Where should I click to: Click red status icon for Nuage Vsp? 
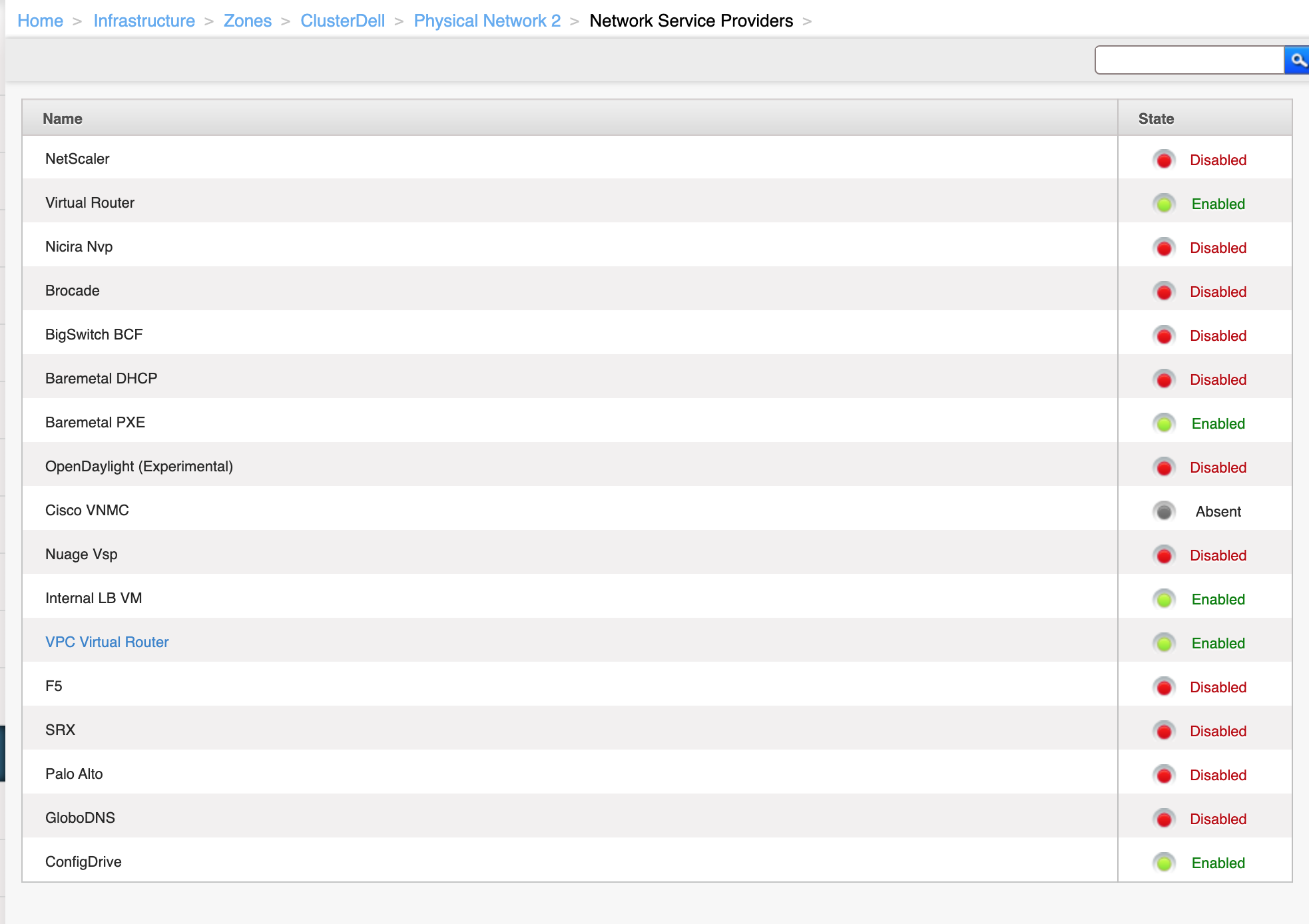coord(1164,555)
